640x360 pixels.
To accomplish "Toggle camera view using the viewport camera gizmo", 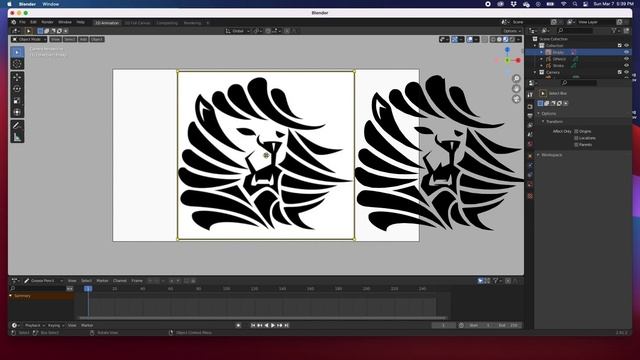I will [516, 99].
